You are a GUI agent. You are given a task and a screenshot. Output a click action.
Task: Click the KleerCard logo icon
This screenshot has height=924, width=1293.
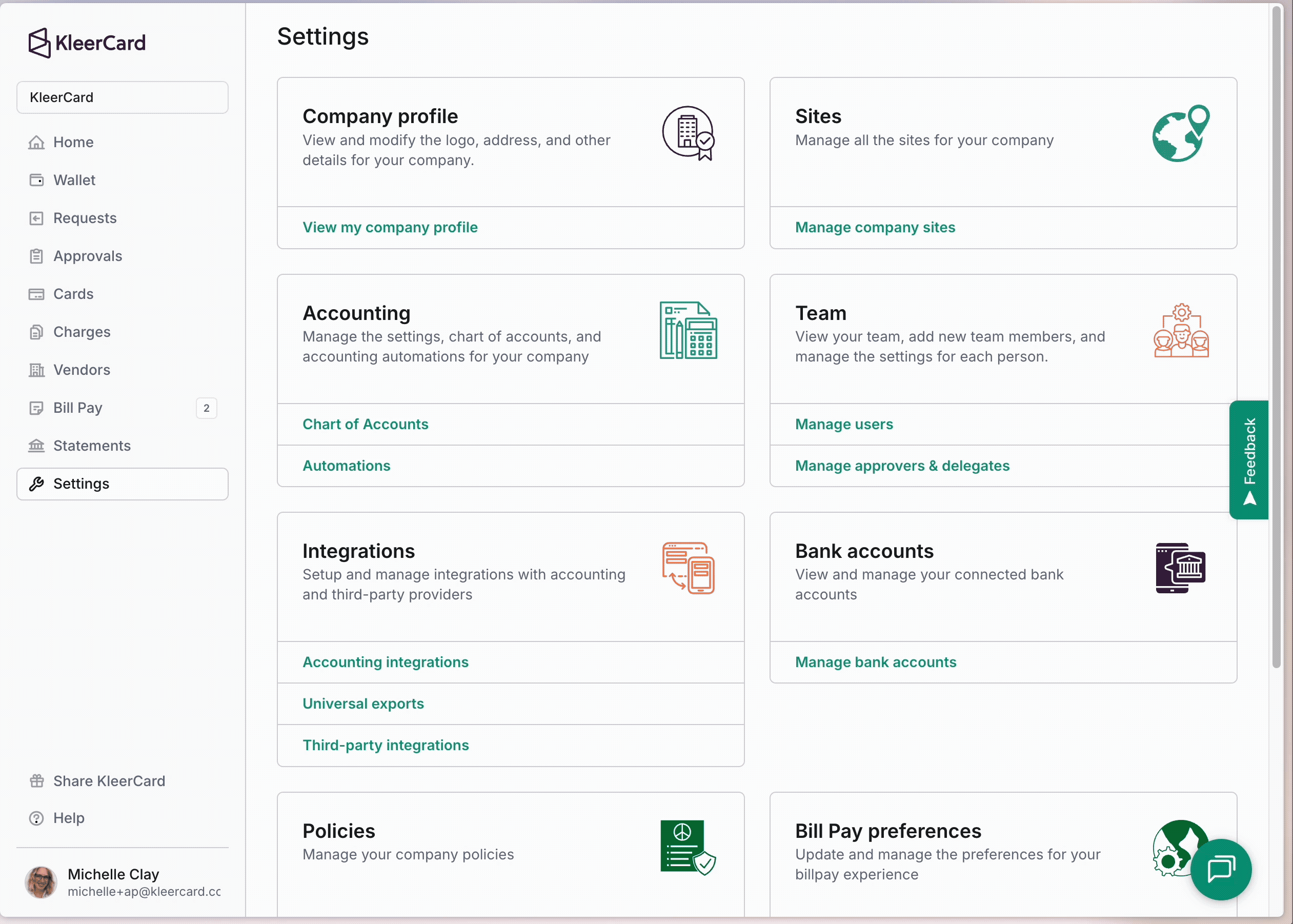pyautogui.click(x=40, y=43)
